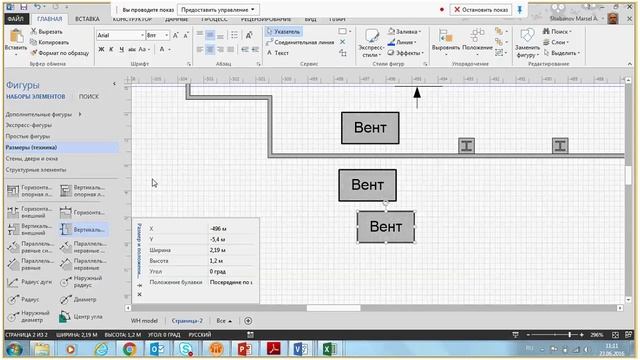
Task: Toggle the pin on sharing bar
Action: coord(520,9)
